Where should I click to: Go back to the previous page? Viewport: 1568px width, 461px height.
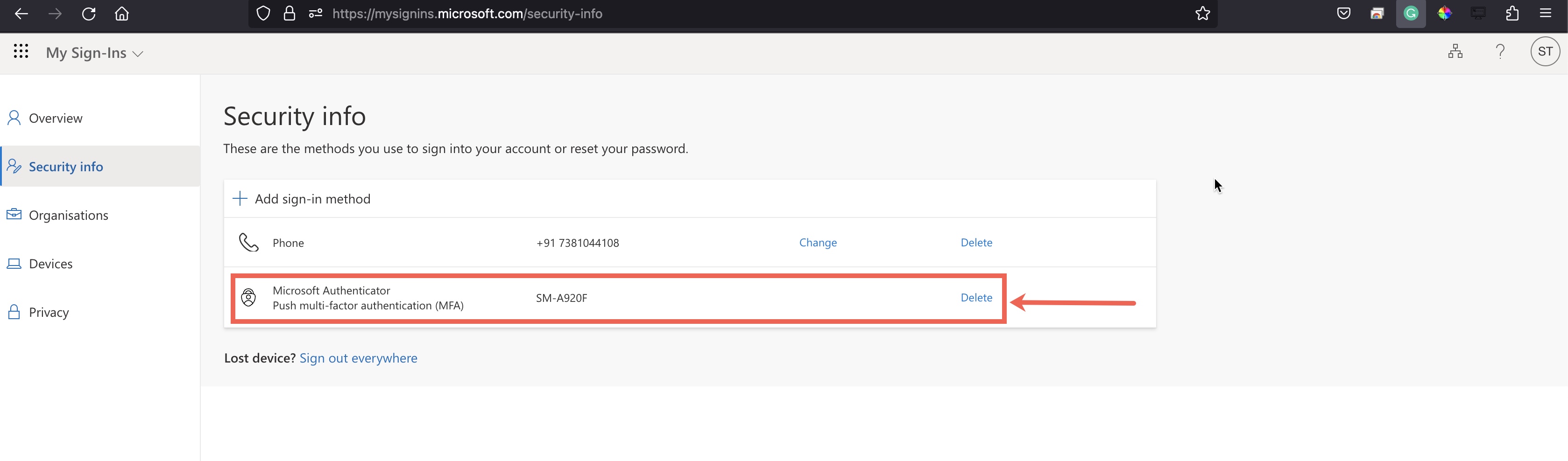21,14
